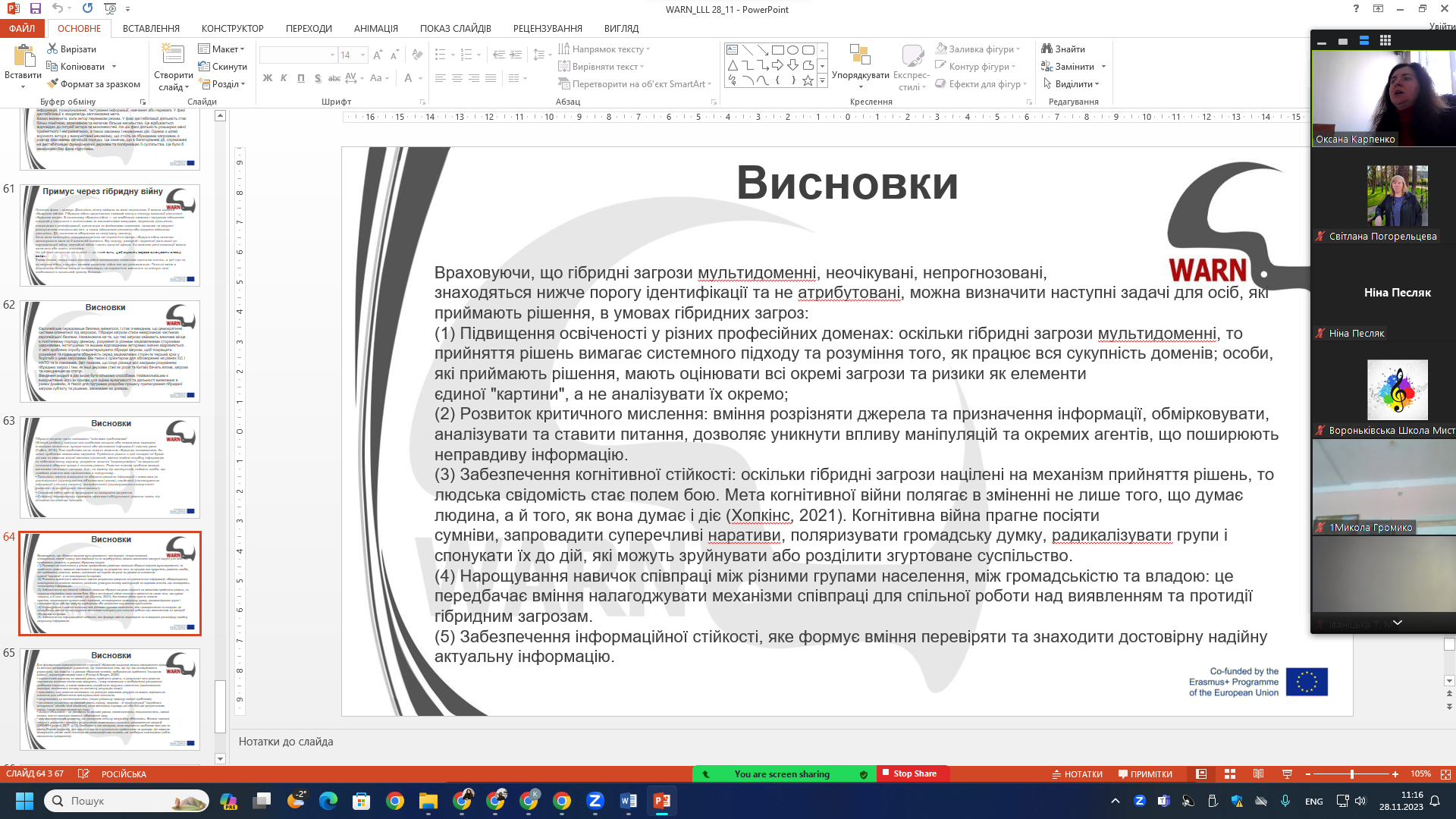Open Shape Fill (Заливка фігури) dropdown

coord(978,49)
